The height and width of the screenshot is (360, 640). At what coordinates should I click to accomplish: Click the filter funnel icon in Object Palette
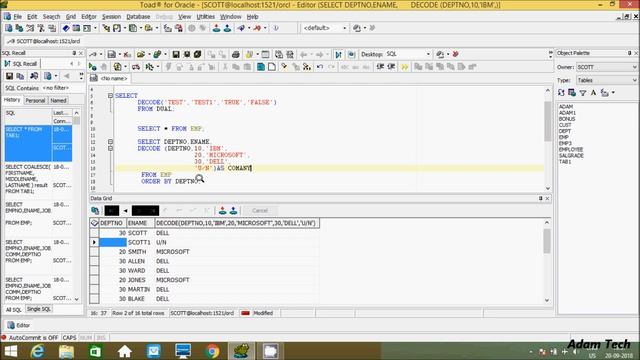point(583,93)
